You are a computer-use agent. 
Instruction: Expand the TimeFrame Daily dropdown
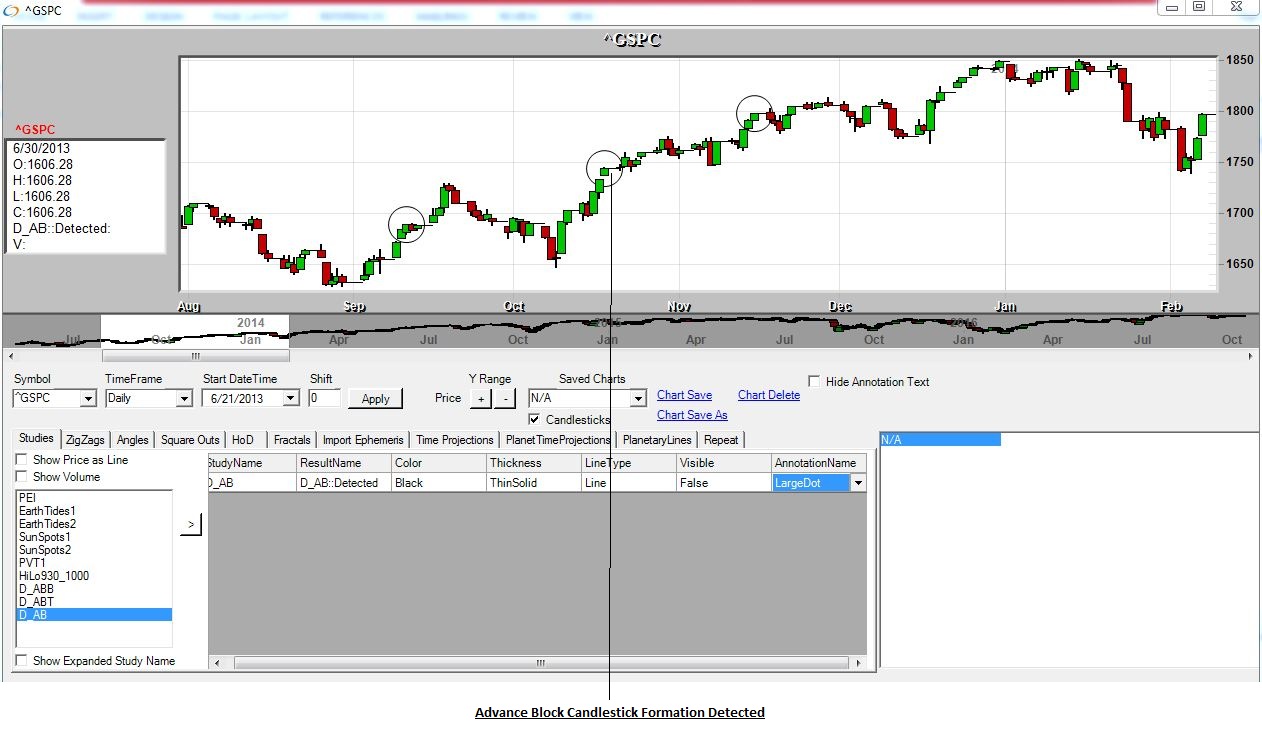point(183,399)
